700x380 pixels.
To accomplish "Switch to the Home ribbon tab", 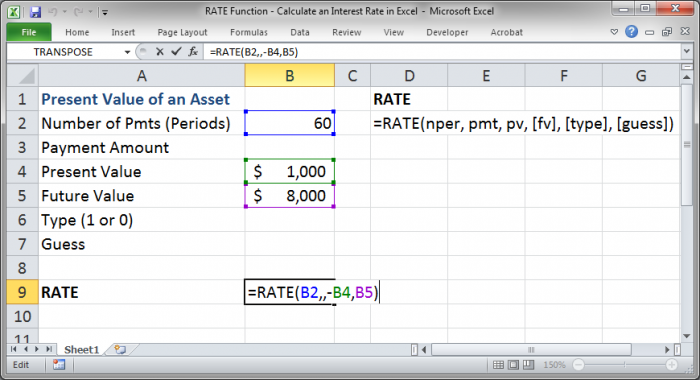I will (77, 32).
